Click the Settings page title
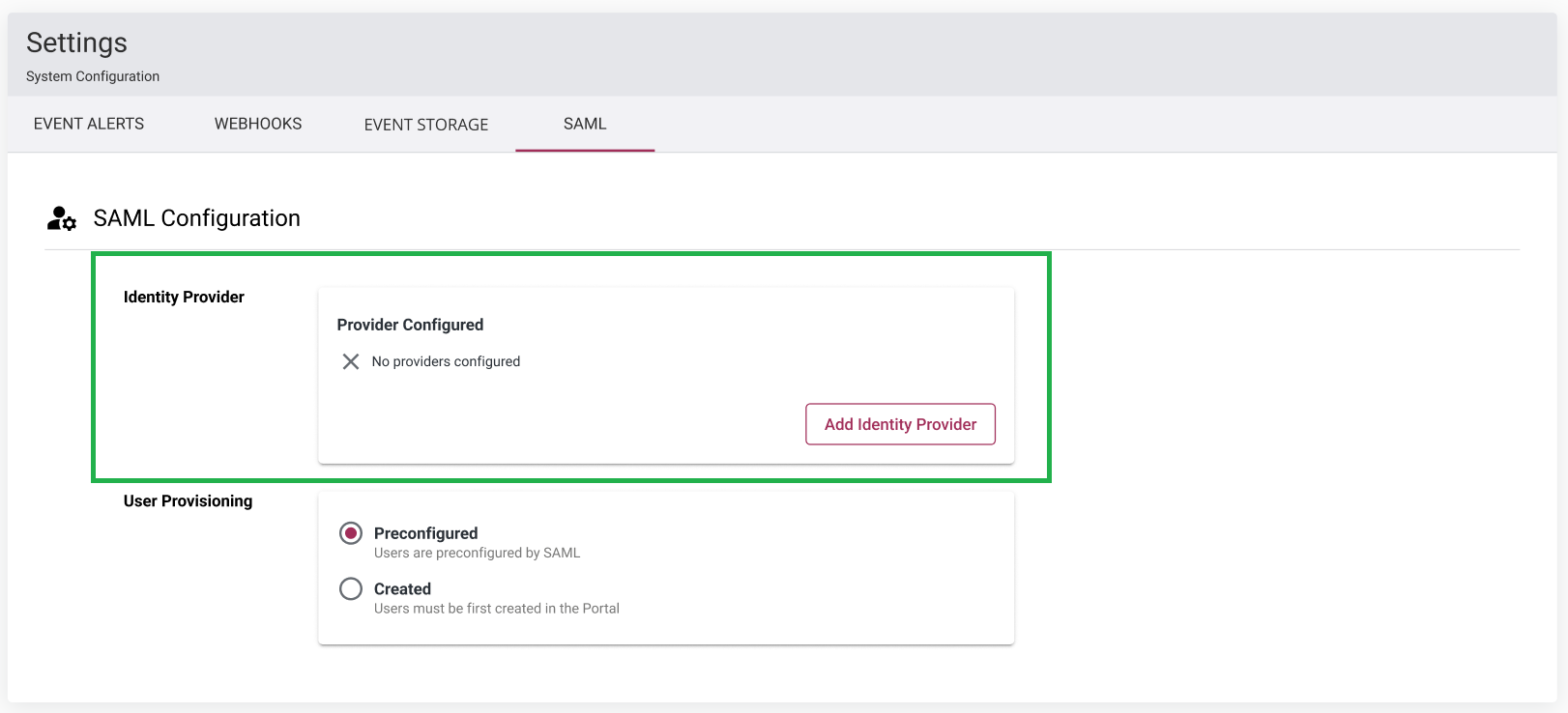The height and width of the screenshot is (713, 1568). (x=76, y=43)
